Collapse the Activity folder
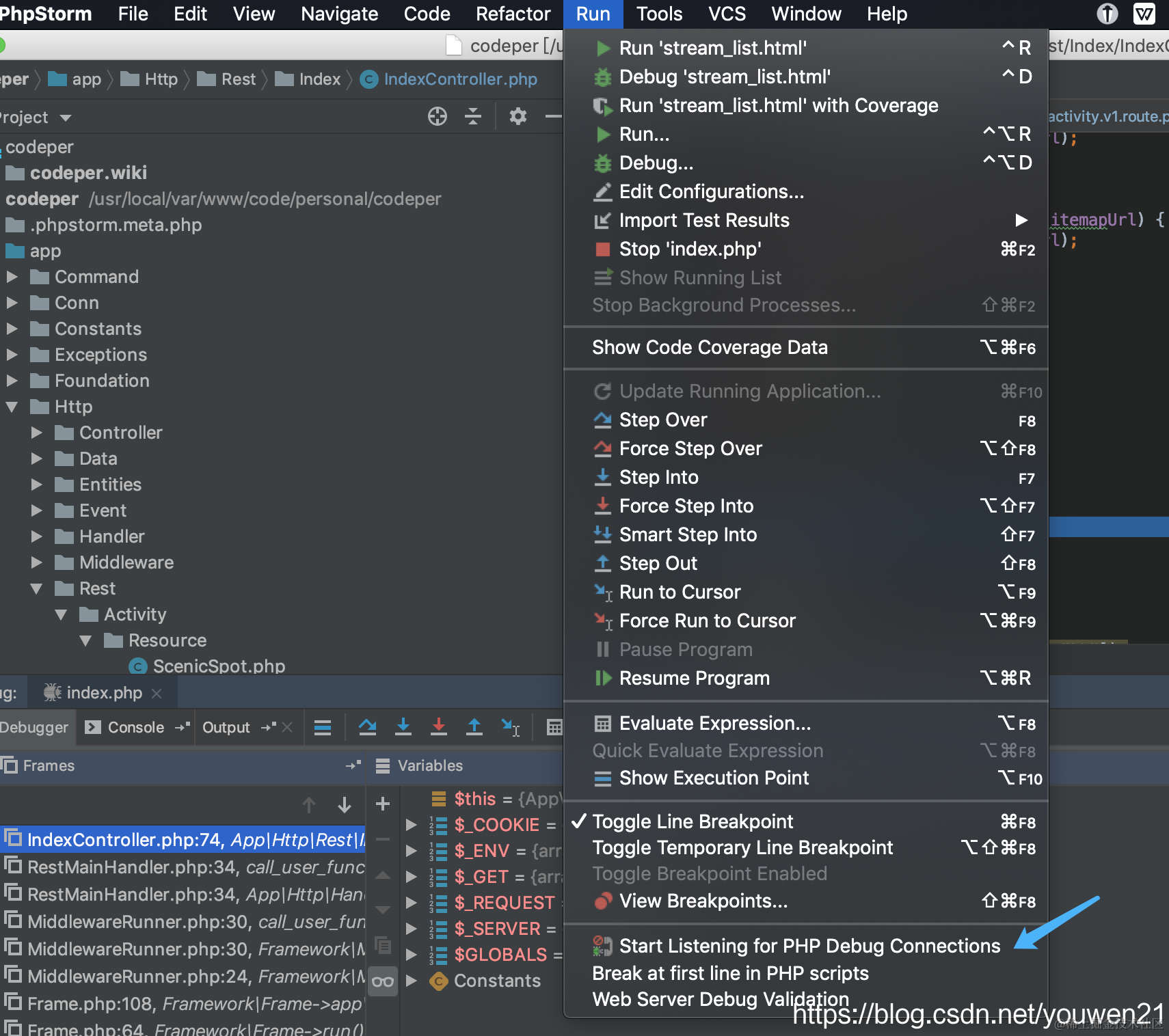The image size is (1169, 1036). [x=62, y=614]
